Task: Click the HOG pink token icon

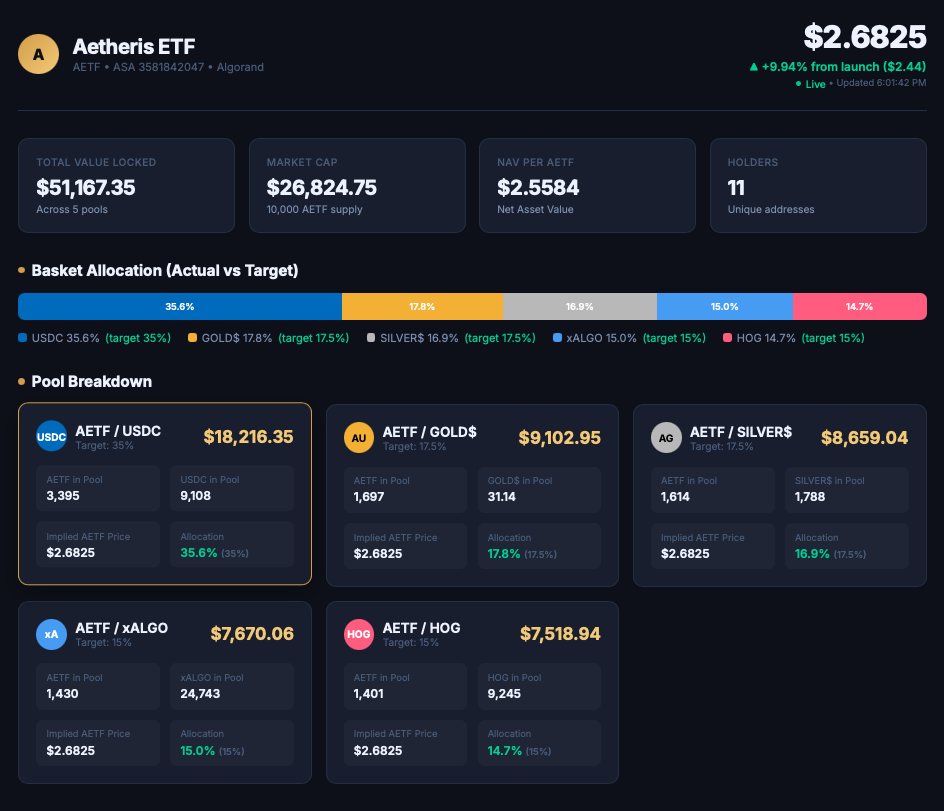Action: tap(359, 634)
